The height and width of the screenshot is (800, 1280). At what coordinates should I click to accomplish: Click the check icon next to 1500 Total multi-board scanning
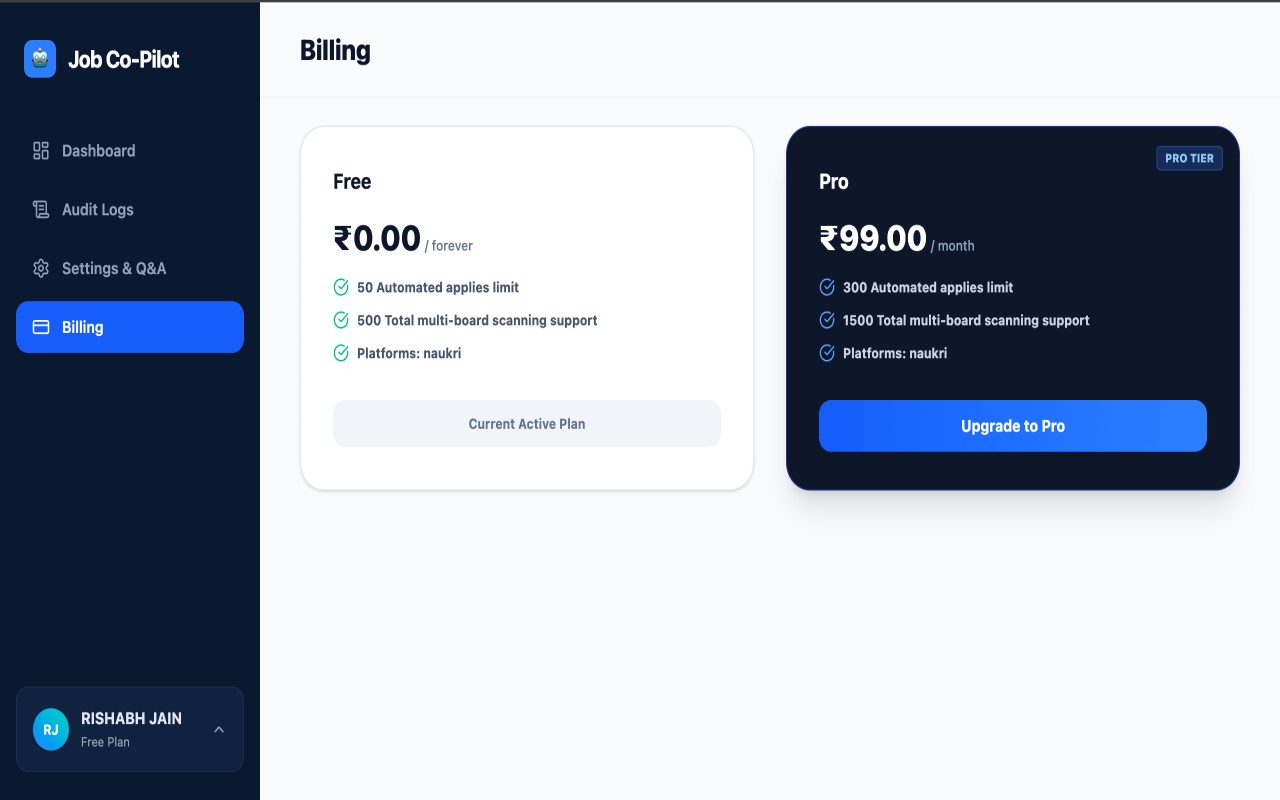coord(827,320)
